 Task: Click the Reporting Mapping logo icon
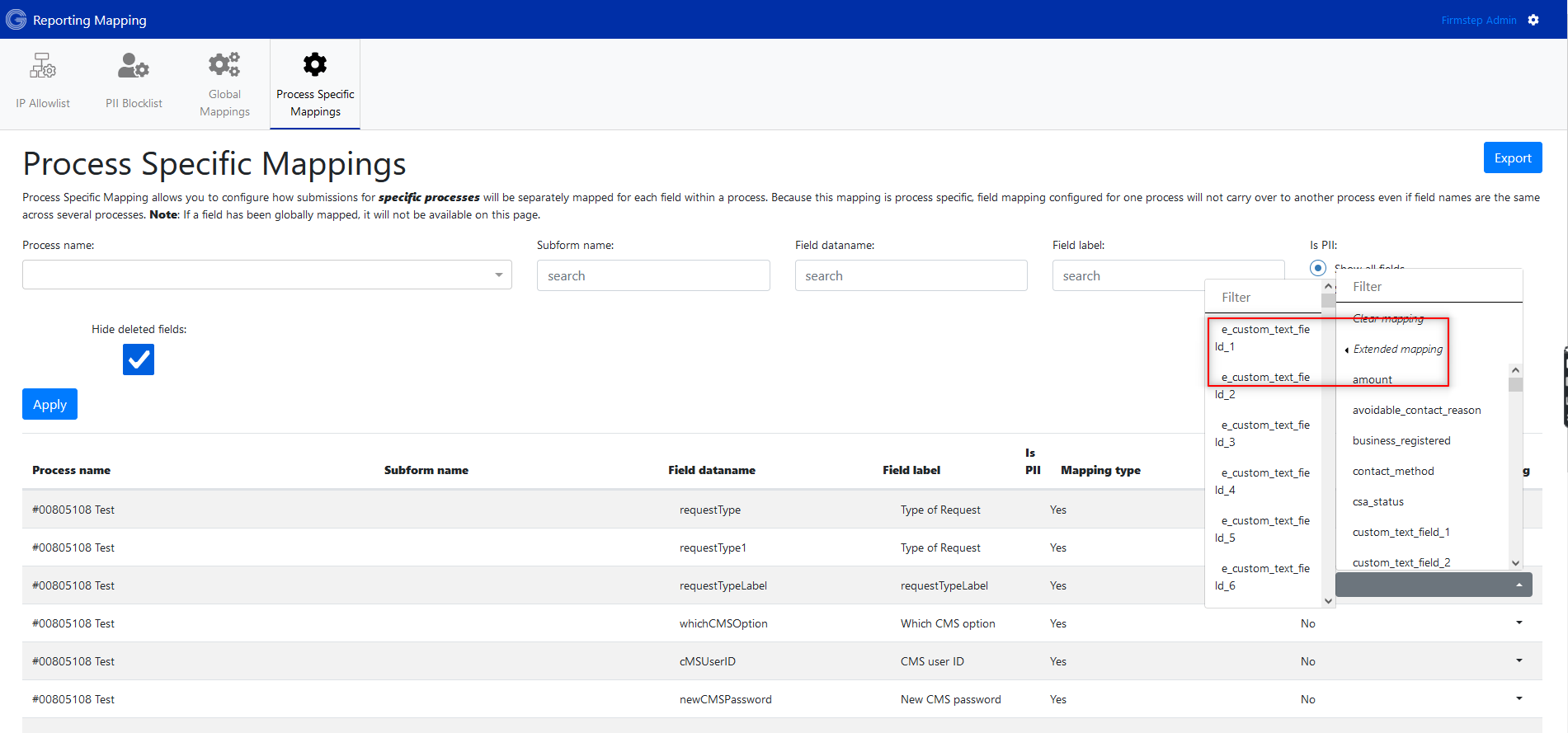16,20
